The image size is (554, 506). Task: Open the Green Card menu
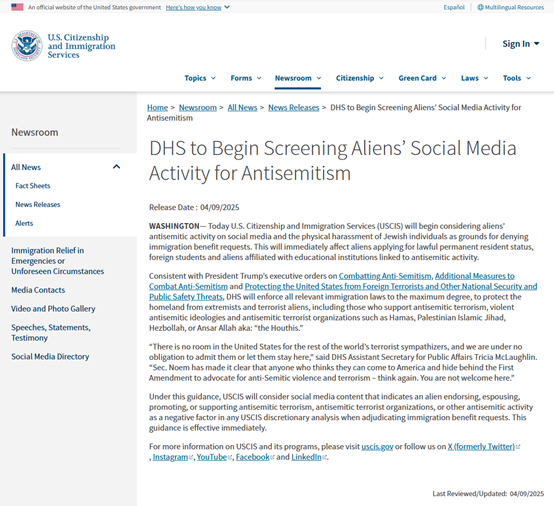(x=422, y=78)
